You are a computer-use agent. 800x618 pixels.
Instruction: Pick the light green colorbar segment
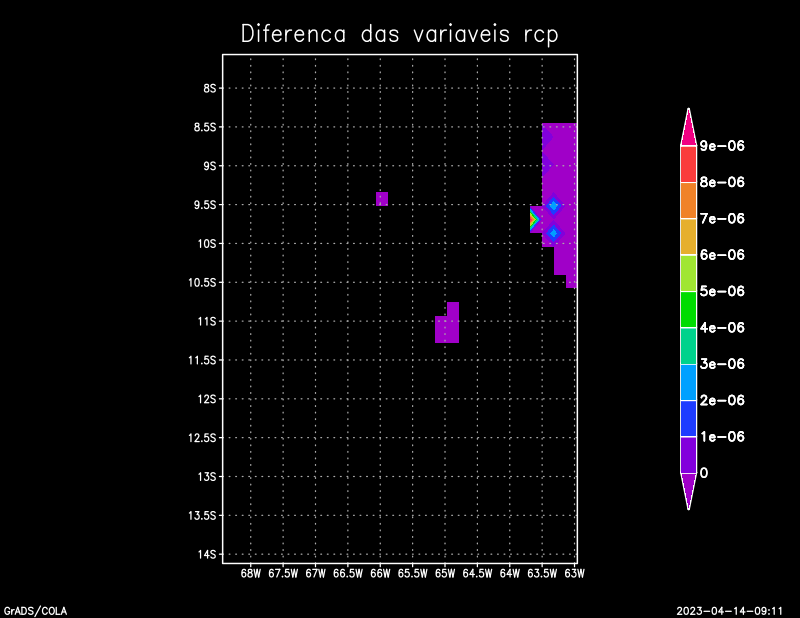[688, 273]
